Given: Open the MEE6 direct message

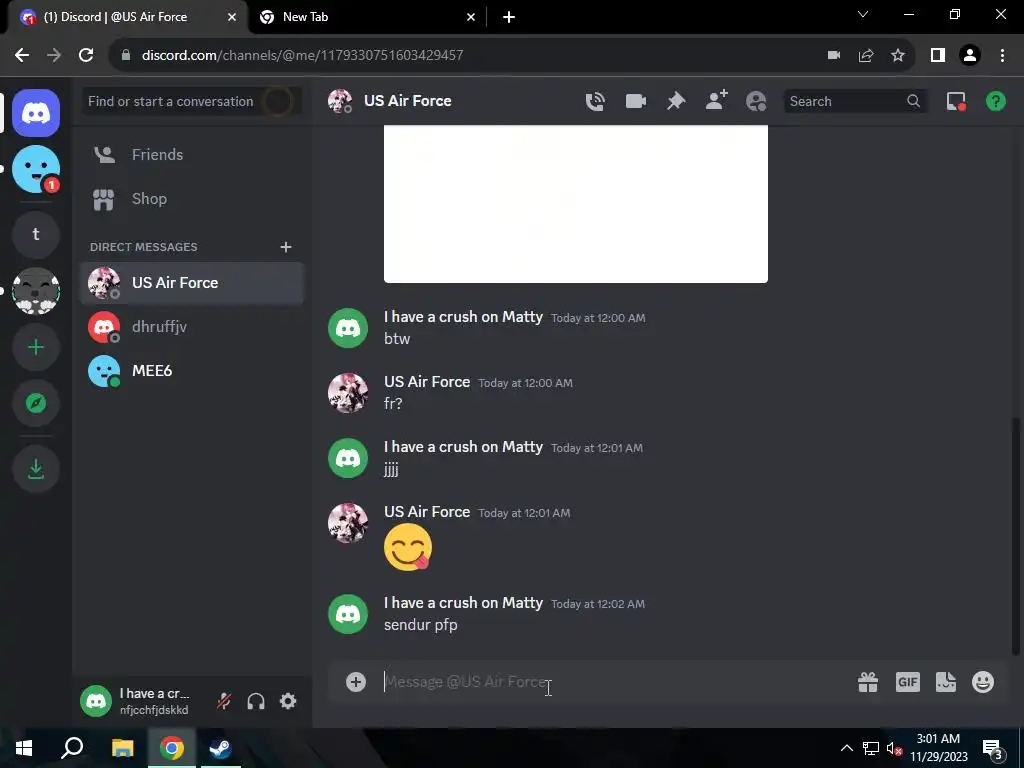Looking at the screenshot, I should pos(192,370).
